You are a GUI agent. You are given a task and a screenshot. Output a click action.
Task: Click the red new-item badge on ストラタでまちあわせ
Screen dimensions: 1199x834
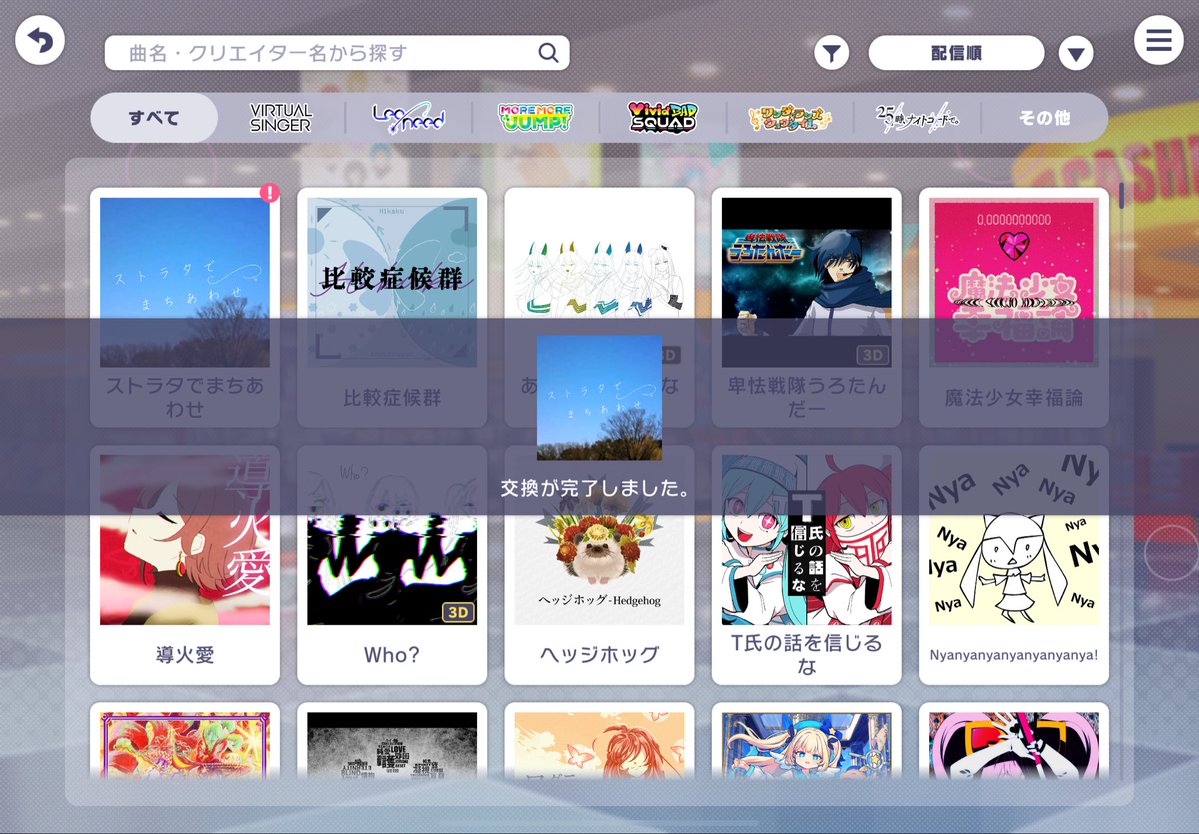(269, 193)
